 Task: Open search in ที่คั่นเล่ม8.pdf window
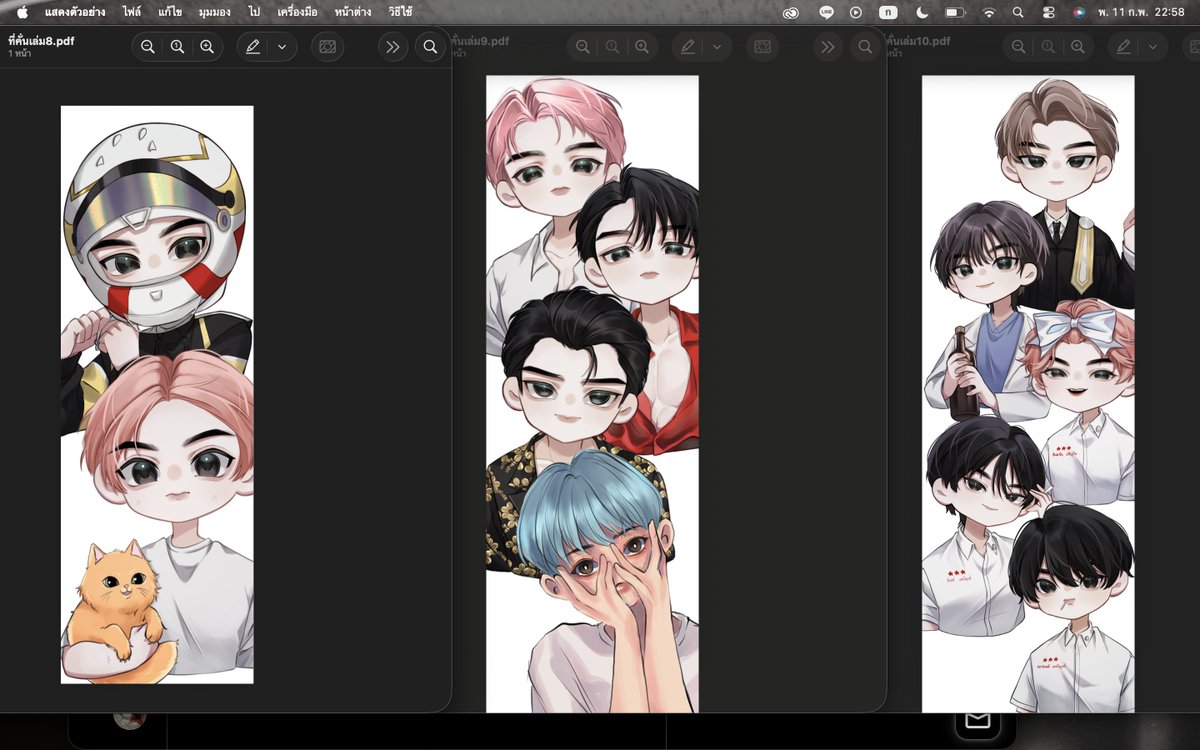(430, 47)
